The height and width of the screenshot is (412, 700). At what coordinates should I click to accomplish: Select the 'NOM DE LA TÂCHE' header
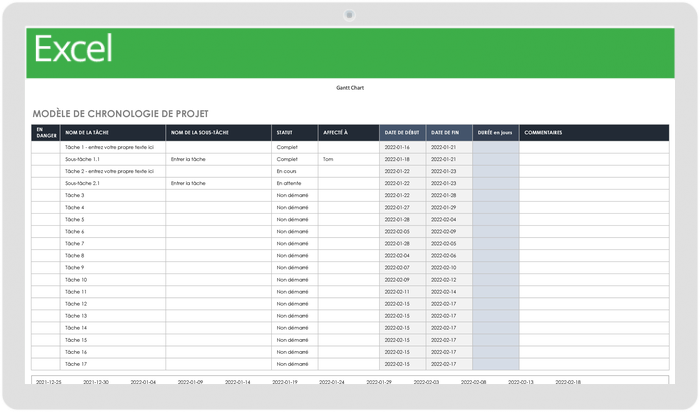coord(88,132)
